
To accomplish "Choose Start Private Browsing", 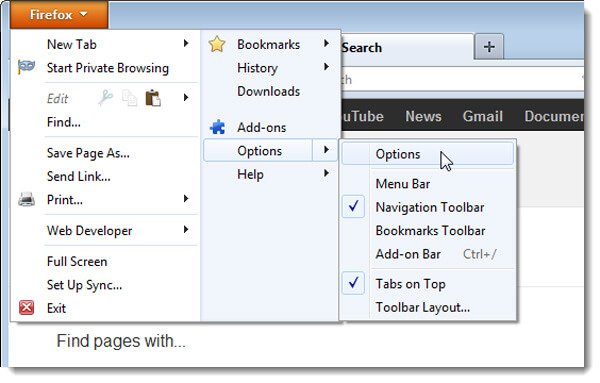I will pyautogui.click(x=108, y=68).
